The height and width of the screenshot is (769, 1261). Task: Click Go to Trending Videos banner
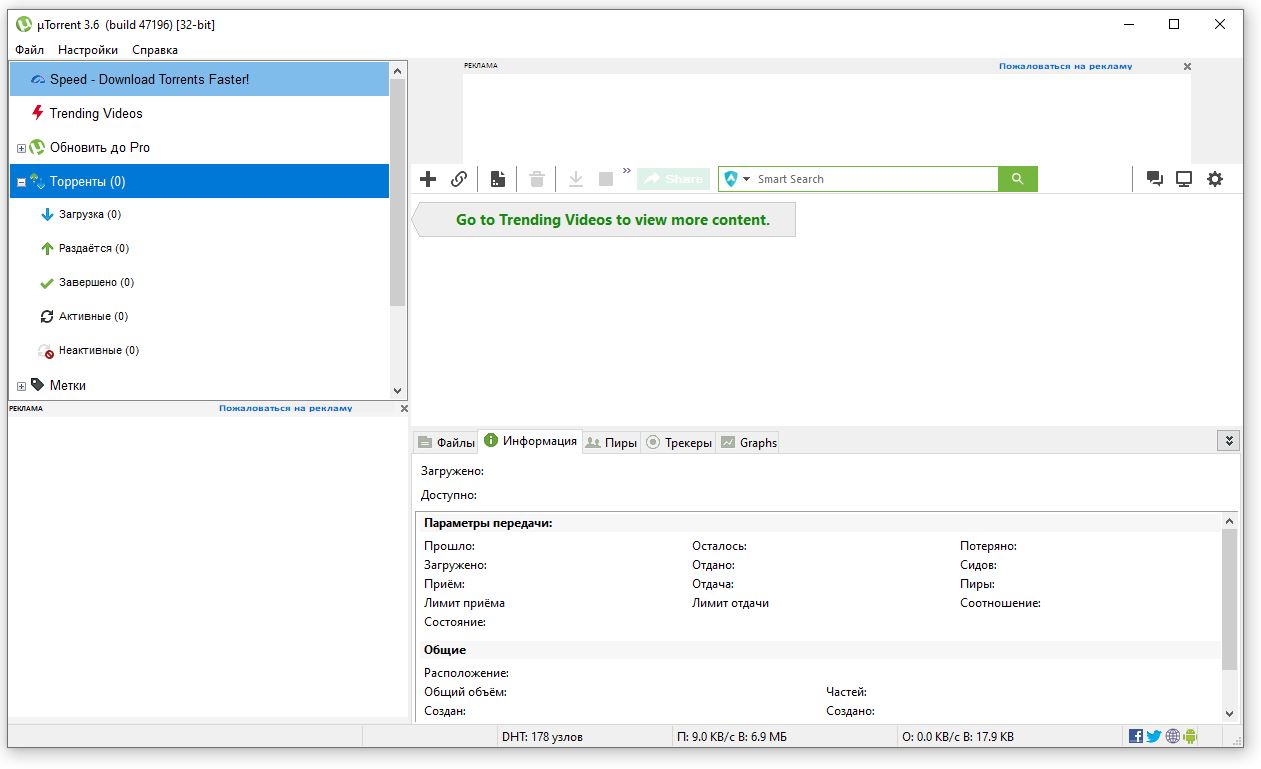click(604, 220)
